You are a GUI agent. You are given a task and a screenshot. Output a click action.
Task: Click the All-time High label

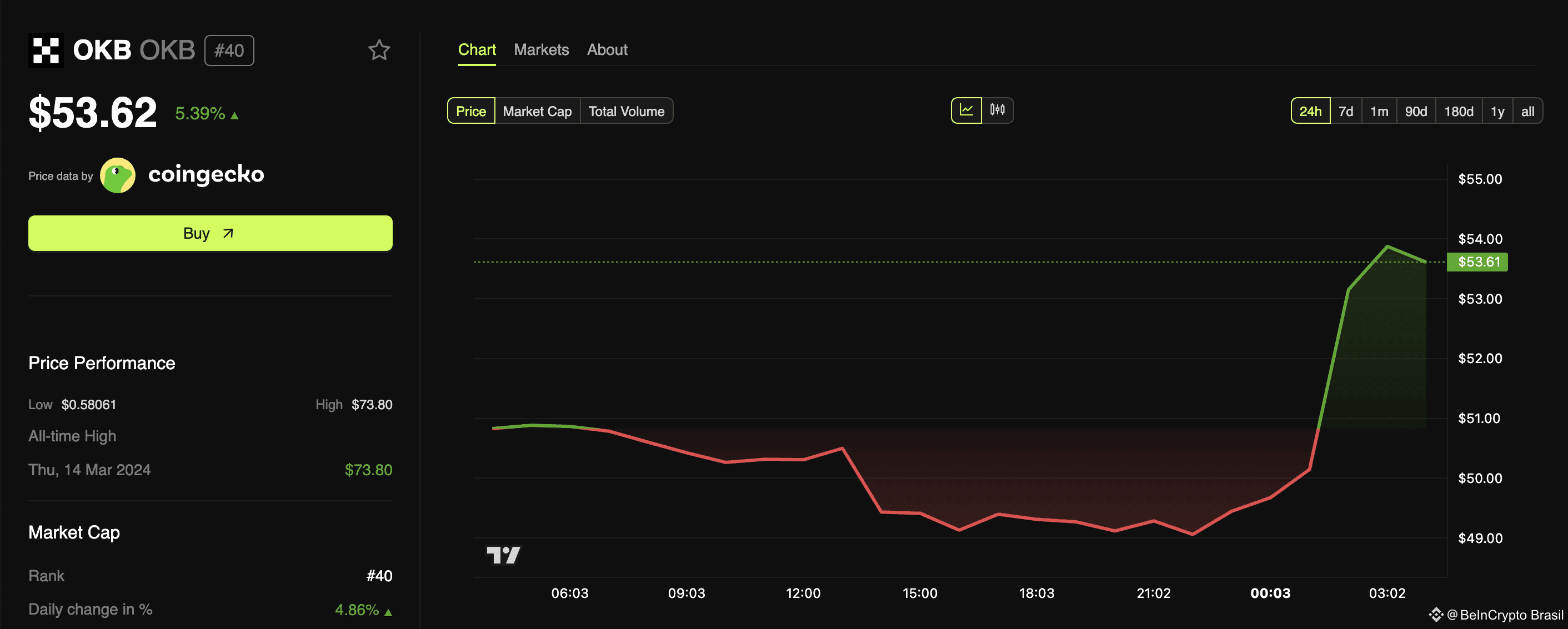click(x=72, y=436)
